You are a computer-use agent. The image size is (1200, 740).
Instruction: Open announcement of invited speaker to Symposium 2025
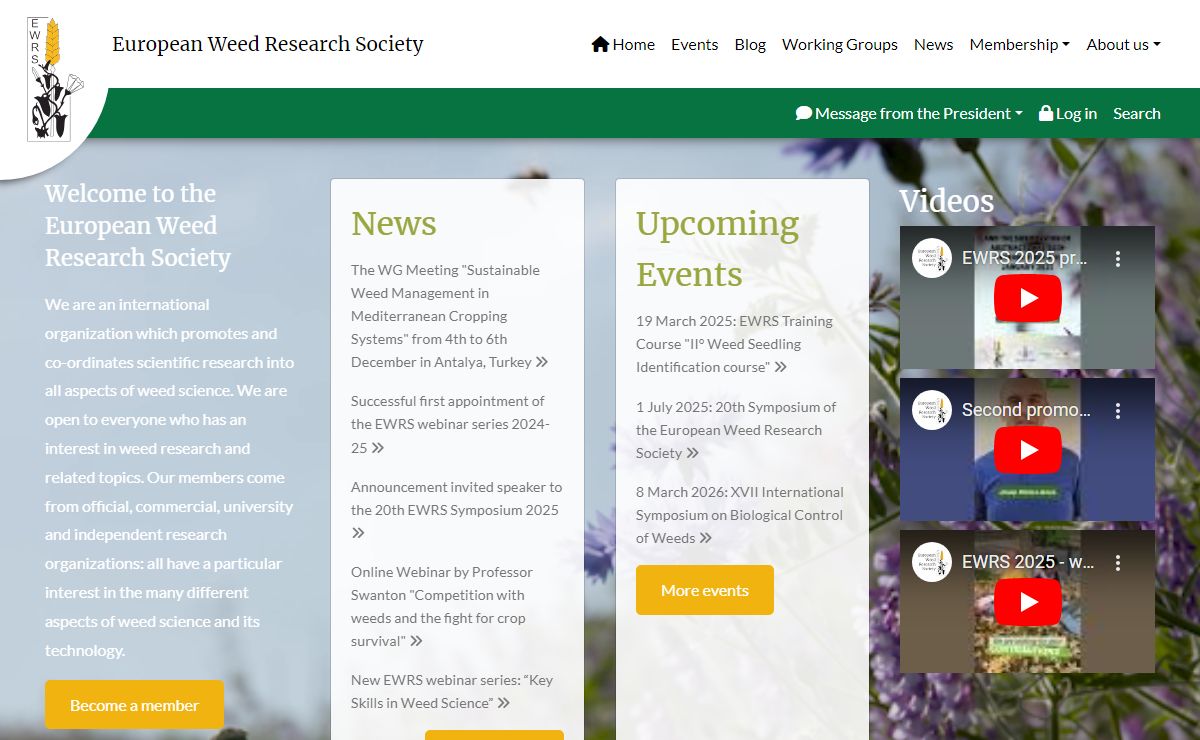coord(456,510)
